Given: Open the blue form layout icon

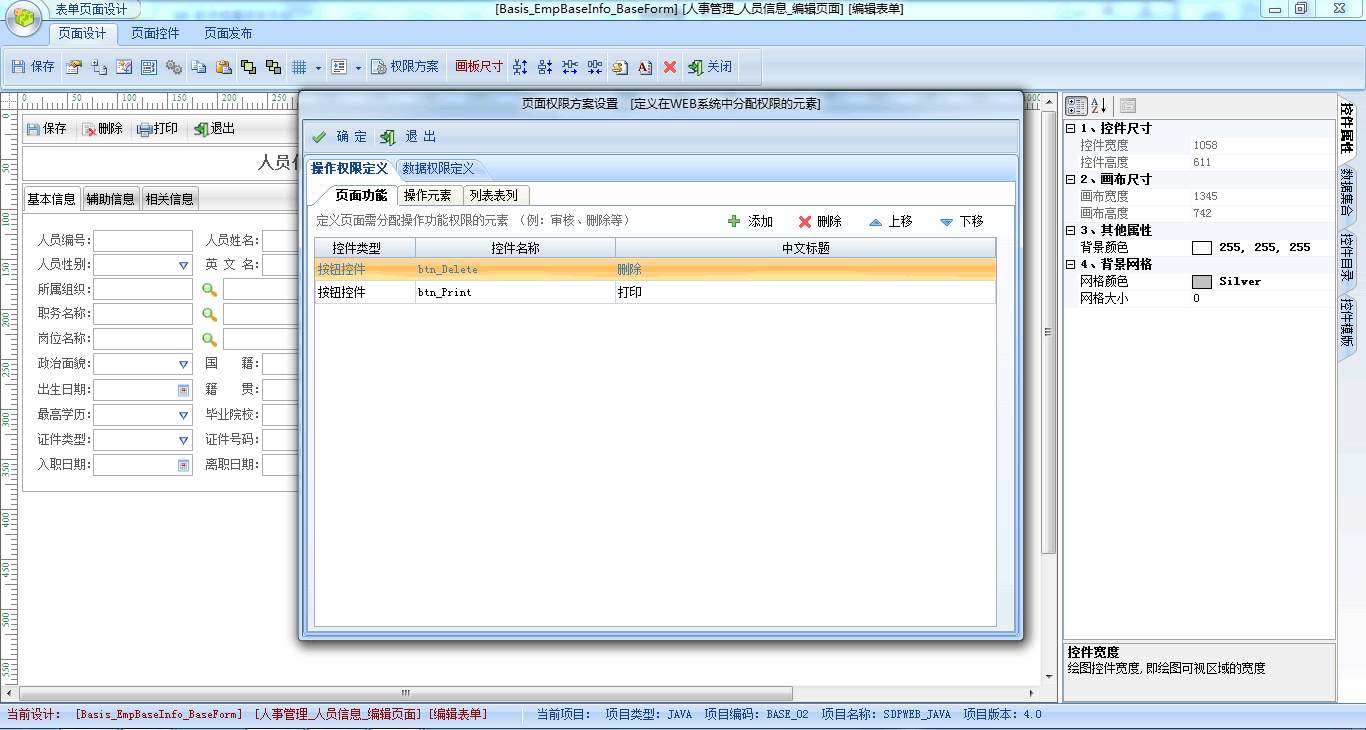Looking at the screenshot, I should tap(149, 67).
